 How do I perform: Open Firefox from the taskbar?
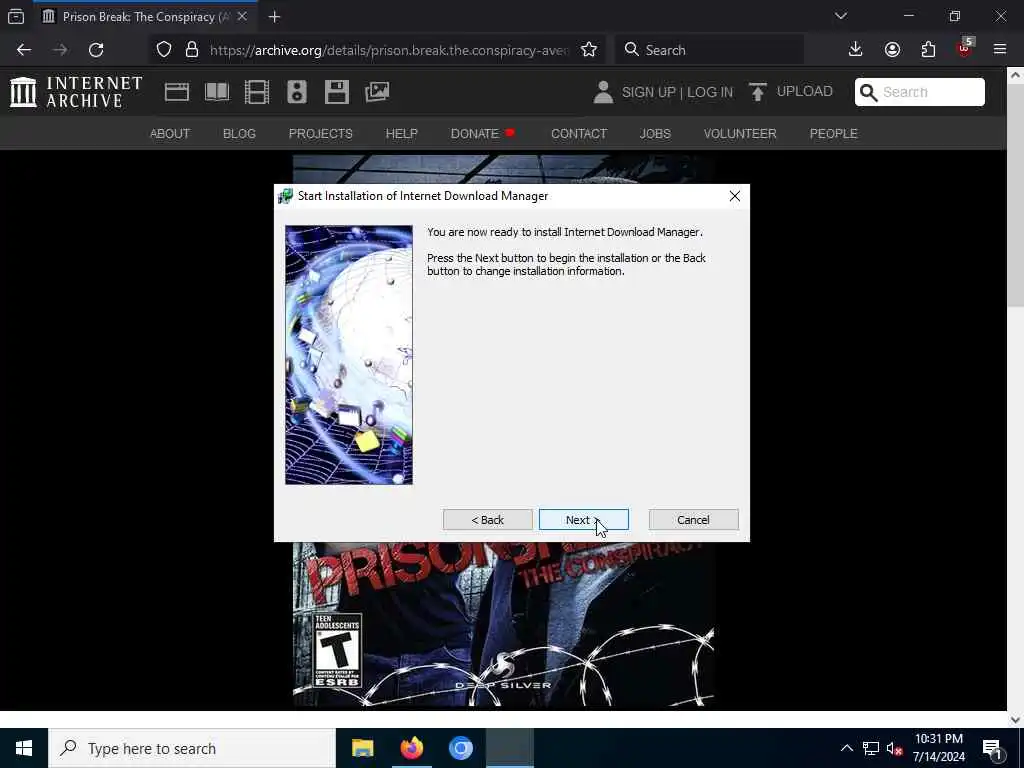(x=411, y=748)
